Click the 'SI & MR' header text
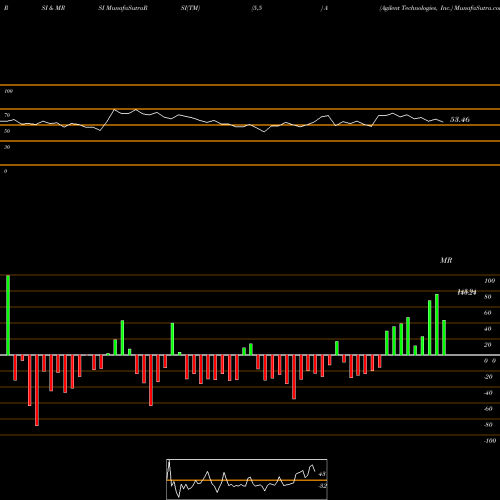This screenshot has height=500, width=500. click(53, 8)
